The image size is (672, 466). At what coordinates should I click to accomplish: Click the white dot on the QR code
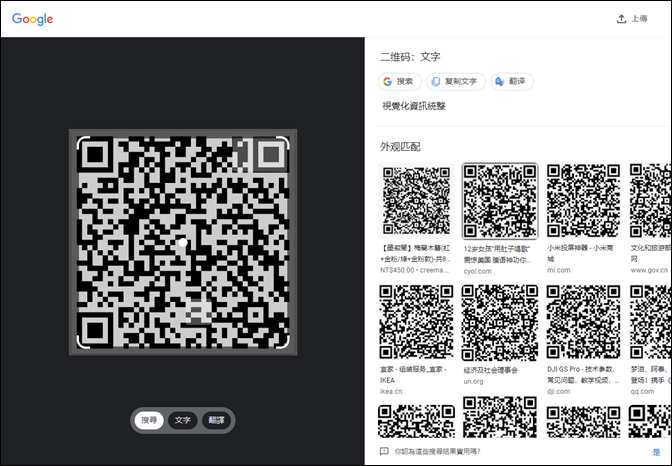click(x=183, y=242)
